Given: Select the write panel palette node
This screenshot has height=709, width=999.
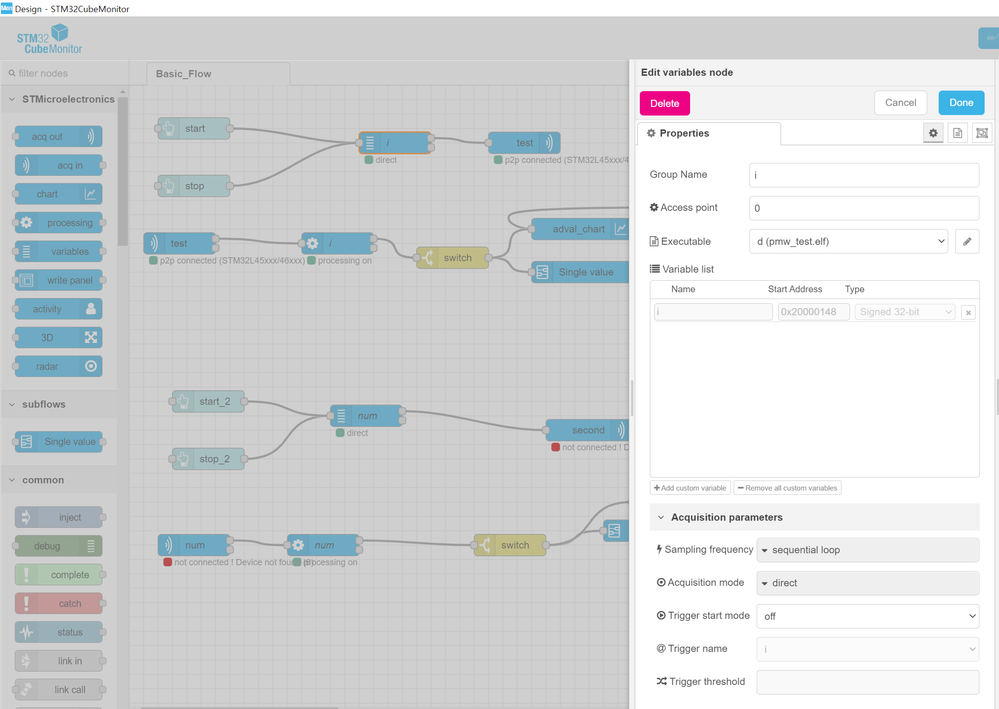Looking at the screenshot, I should (x=58, y=280).
